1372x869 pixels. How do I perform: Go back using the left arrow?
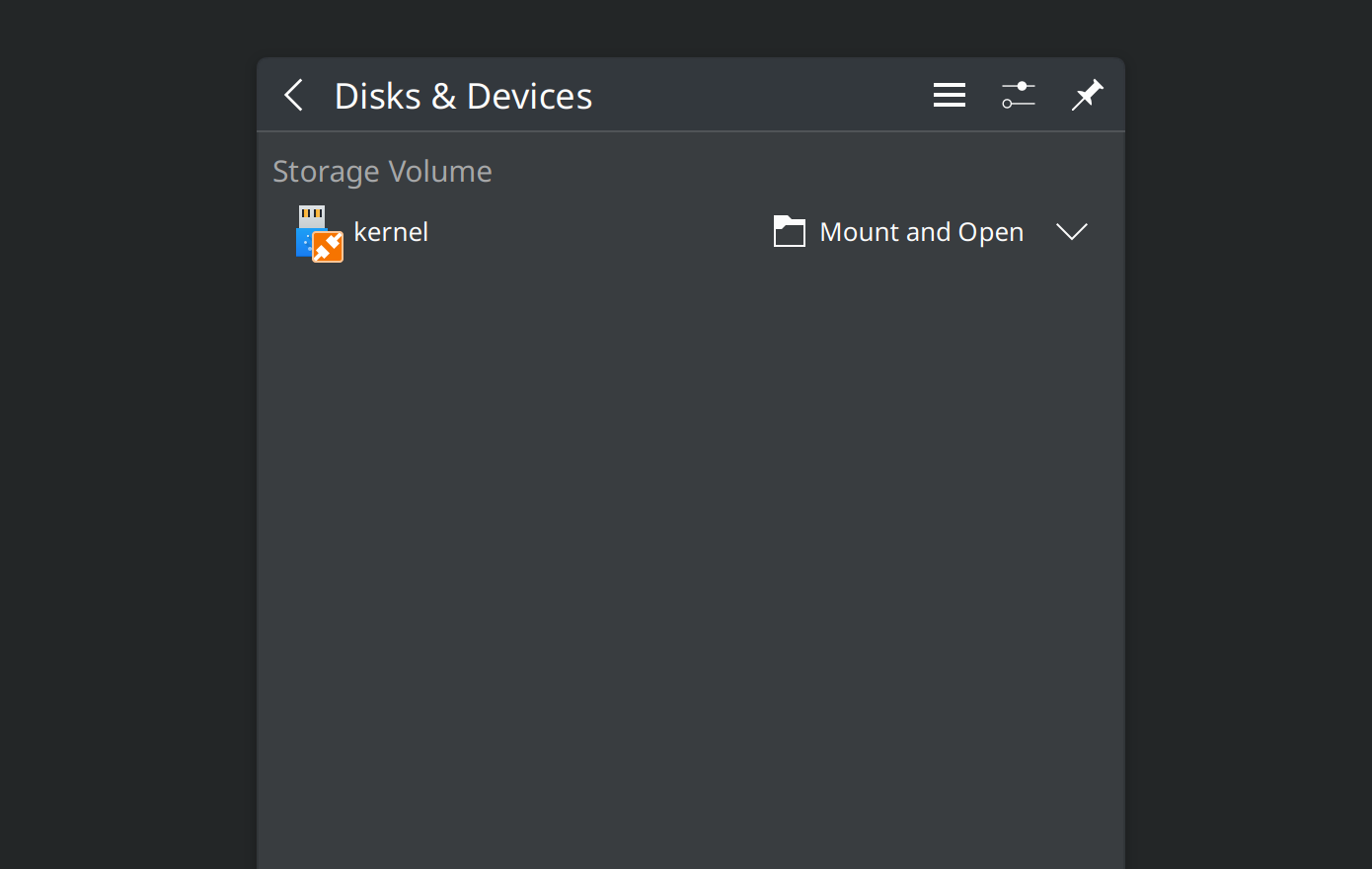(x=293, y=96)
